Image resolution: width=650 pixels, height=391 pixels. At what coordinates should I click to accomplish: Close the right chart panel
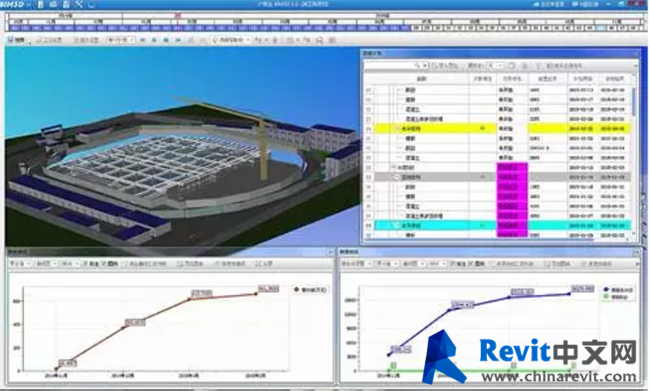coord(636,252)
